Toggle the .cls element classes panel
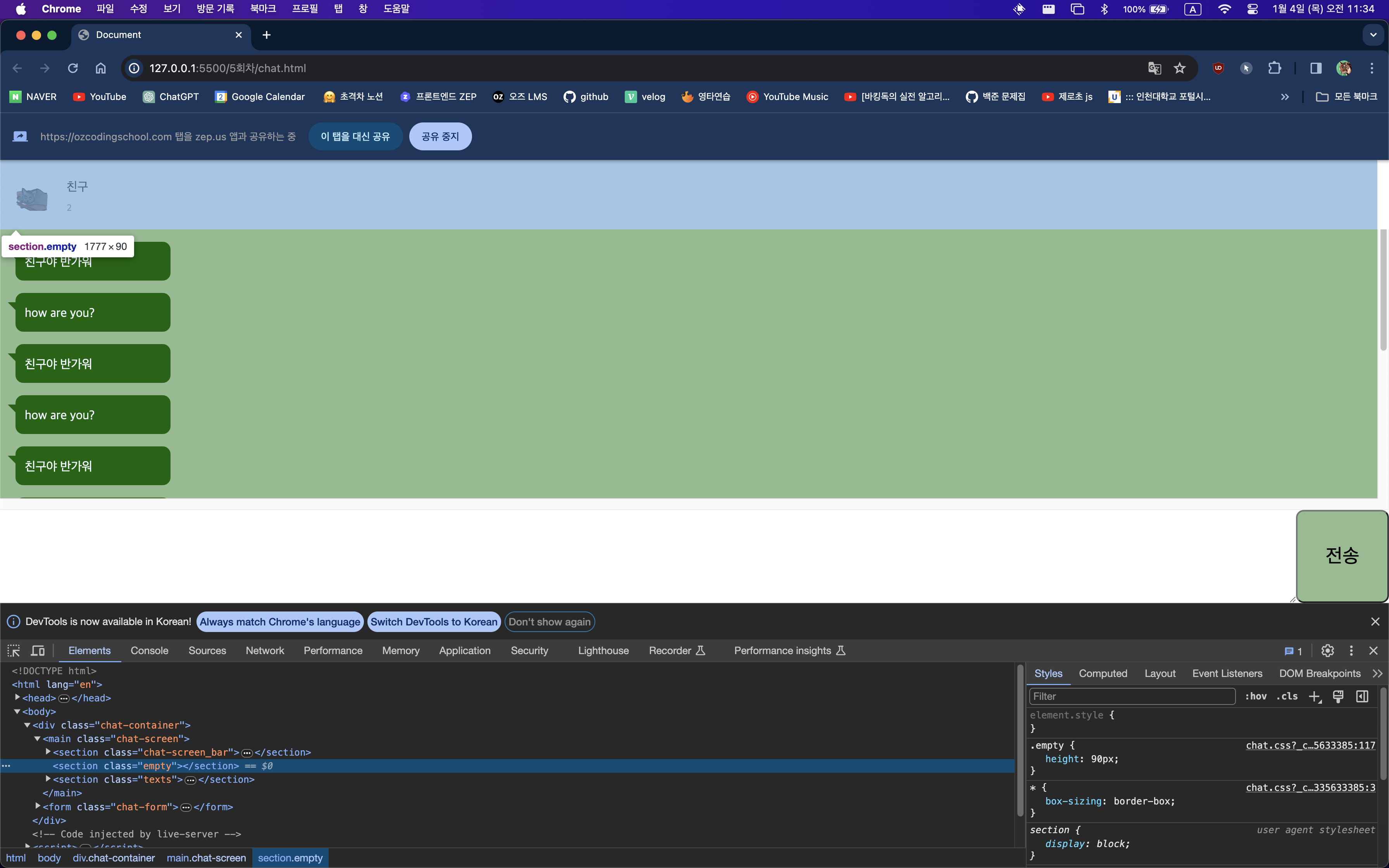The width and height of the screenshot is (1389, 868). tap(1287, 696)
